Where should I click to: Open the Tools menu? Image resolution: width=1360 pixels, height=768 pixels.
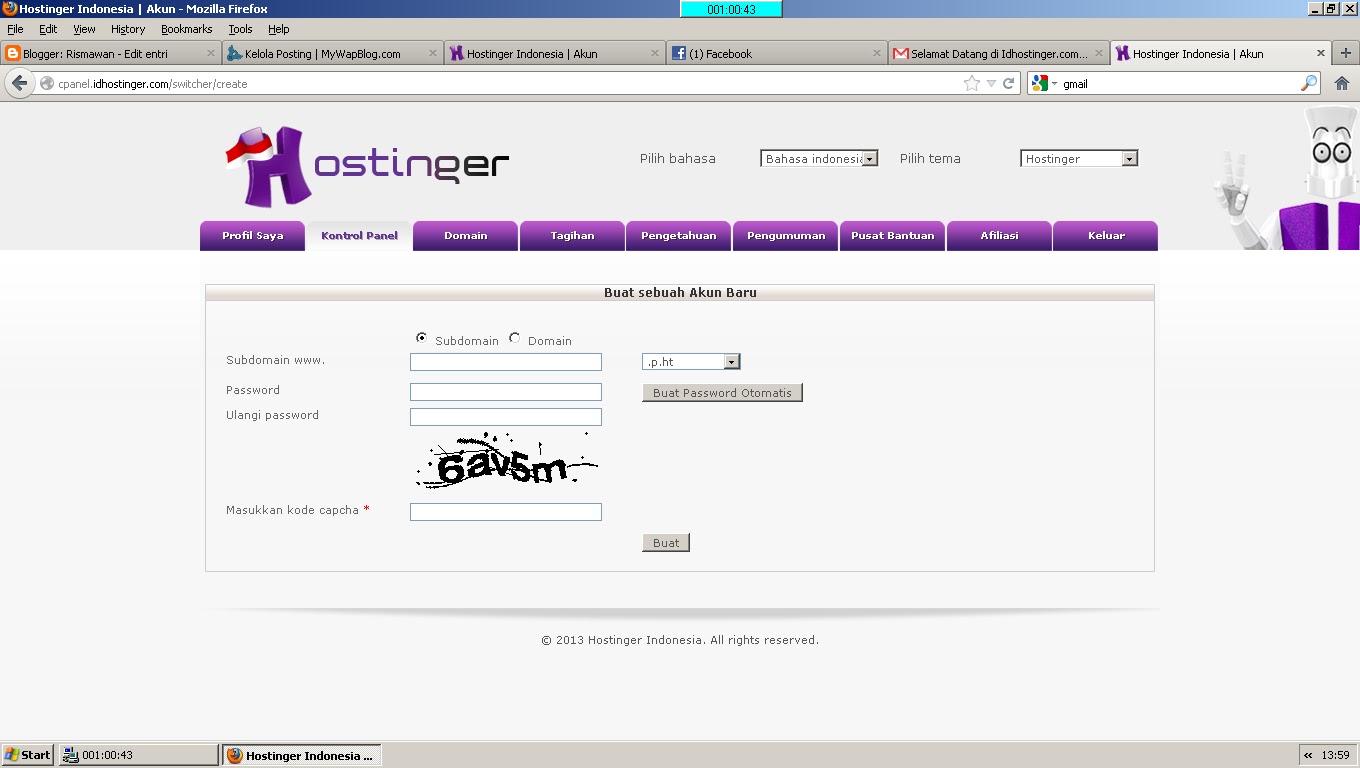pyautogui.click(x=240, y=29)
